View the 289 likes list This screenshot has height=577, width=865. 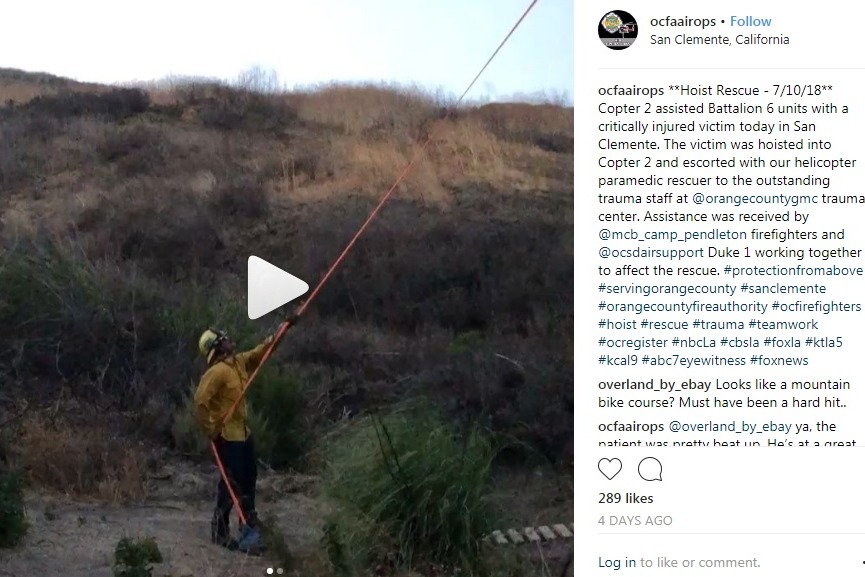626,499
